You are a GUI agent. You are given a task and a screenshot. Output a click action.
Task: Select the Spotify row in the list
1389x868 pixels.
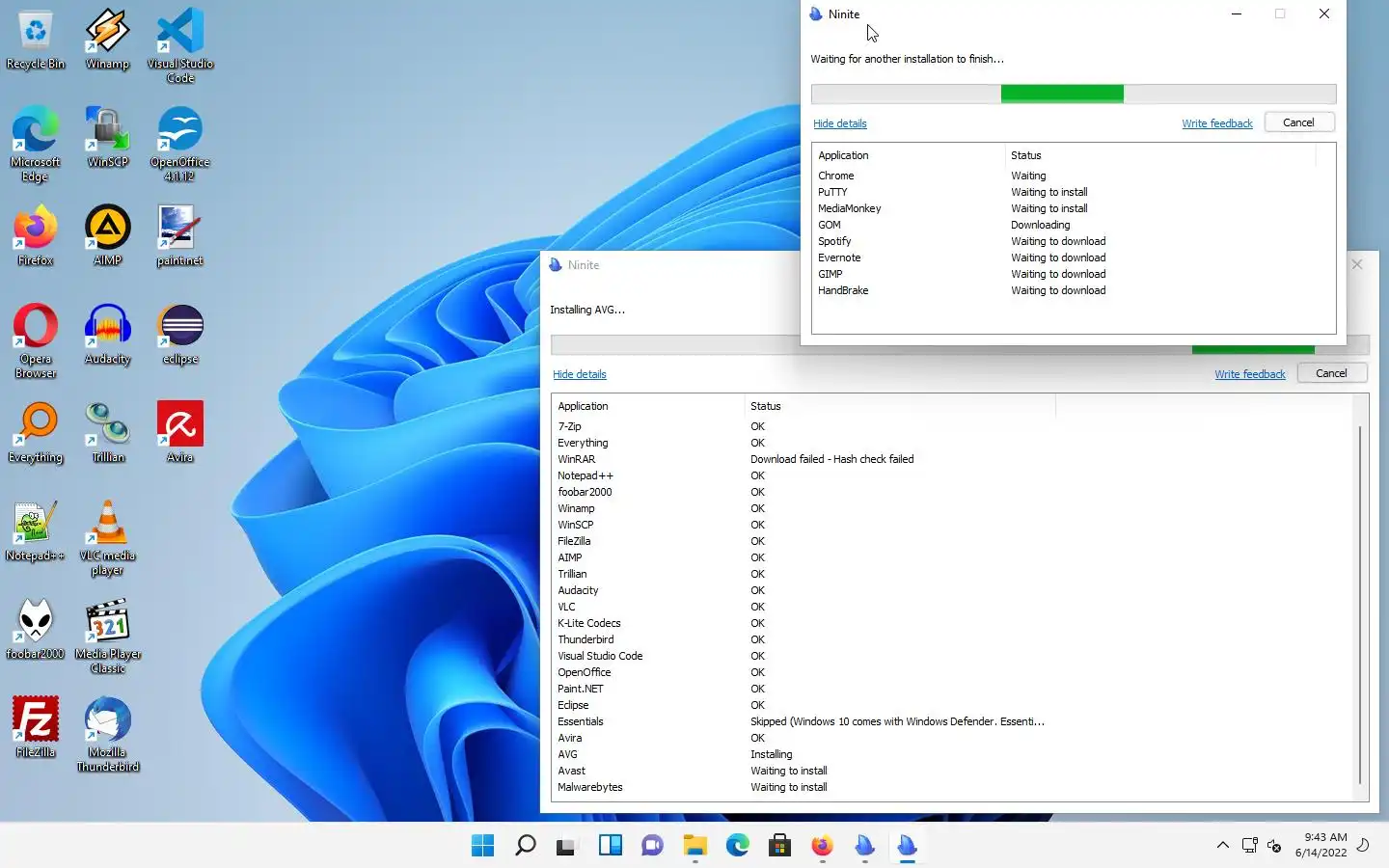[x=1073, y=241]
